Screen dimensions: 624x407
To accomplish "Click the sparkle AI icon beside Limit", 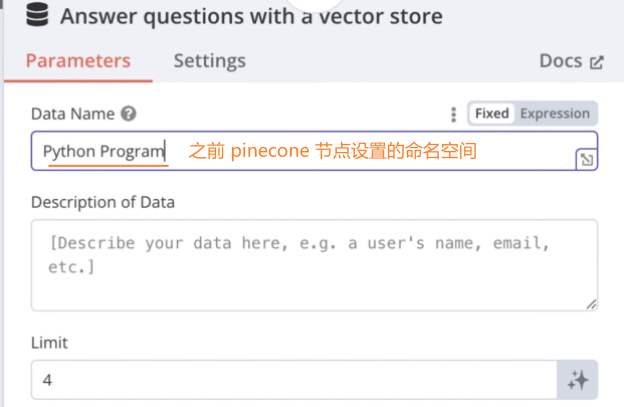I will click(x=577, y=380).
